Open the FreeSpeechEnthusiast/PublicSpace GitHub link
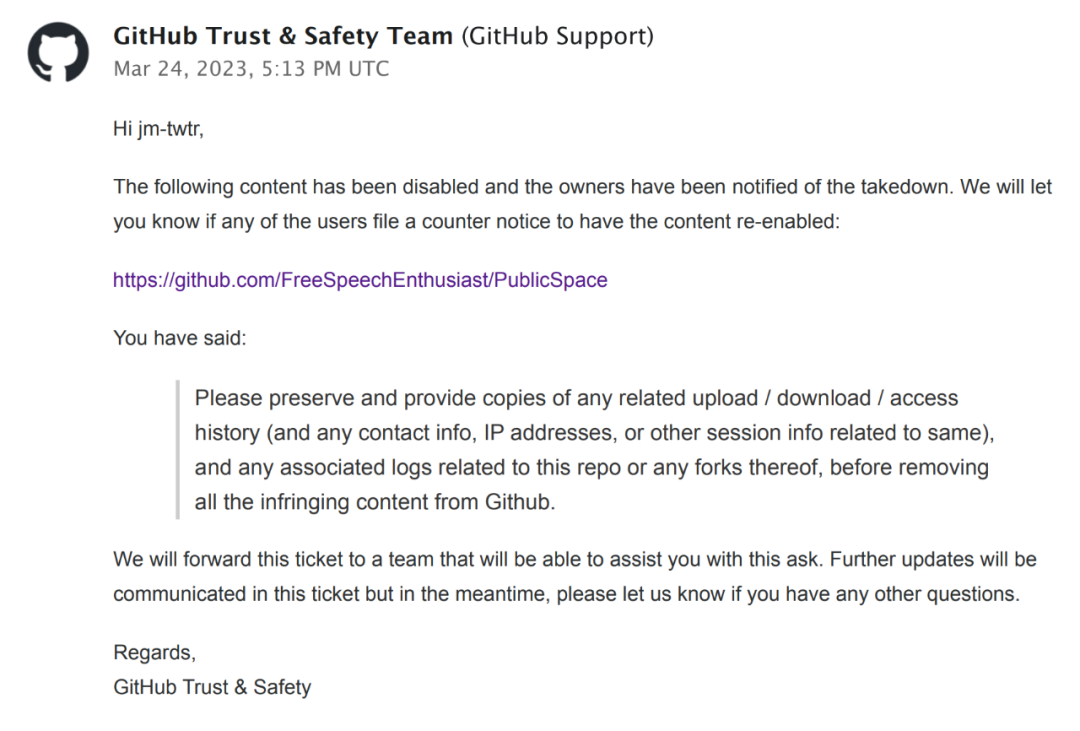The width and height of the screenshot is (1080, 731). [x=360, y=280]
